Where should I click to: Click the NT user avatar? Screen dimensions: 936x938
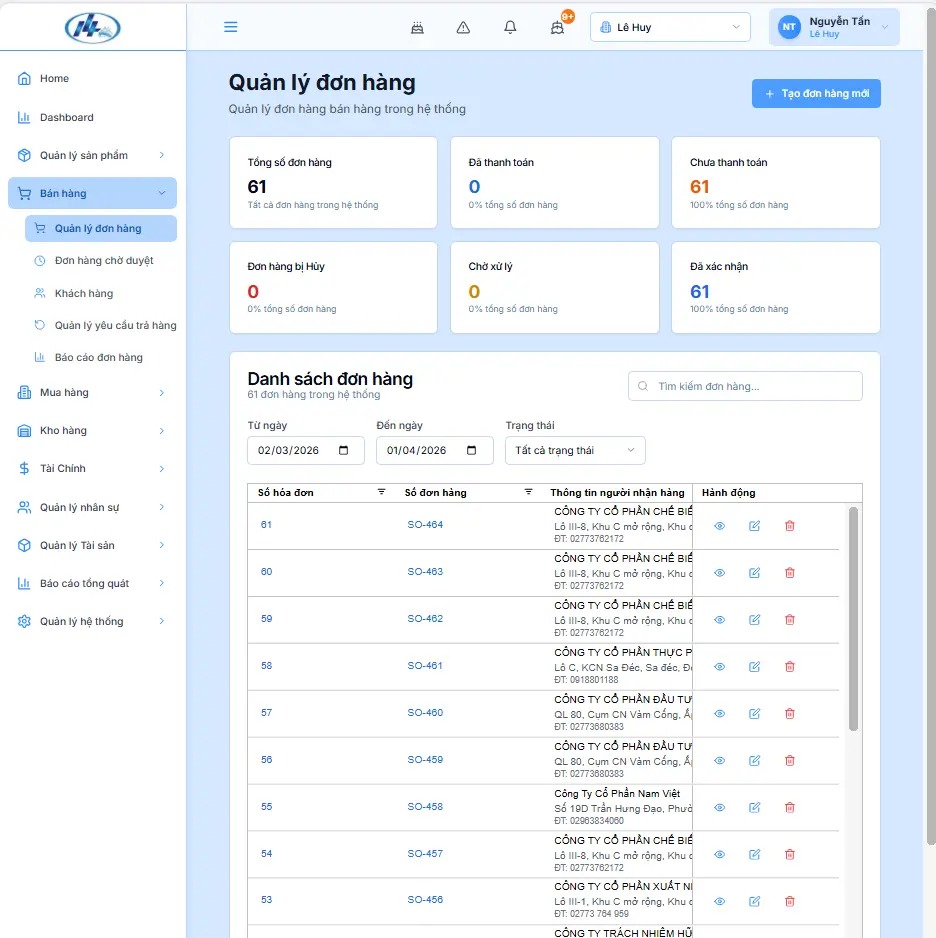coord(789,27)
